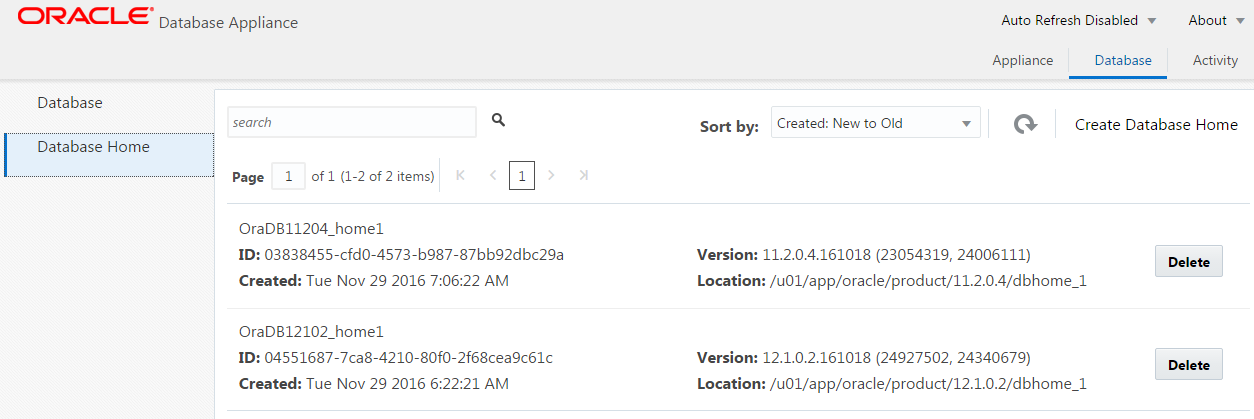
Task: Click page number 1 button
Action: (x=521, y=175)
